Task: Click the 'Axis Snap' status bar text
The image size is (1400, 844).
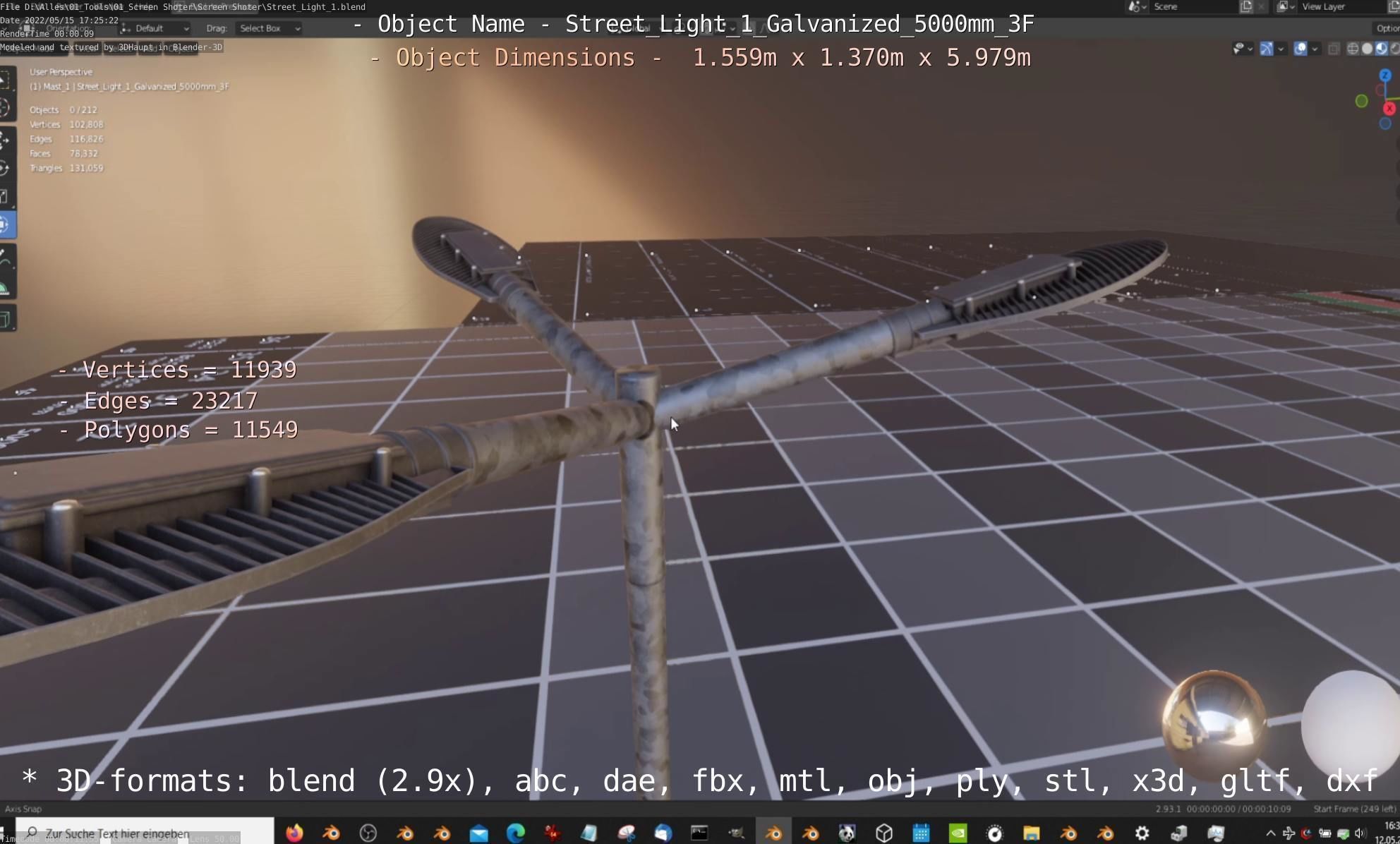Action: coord(23,809)
